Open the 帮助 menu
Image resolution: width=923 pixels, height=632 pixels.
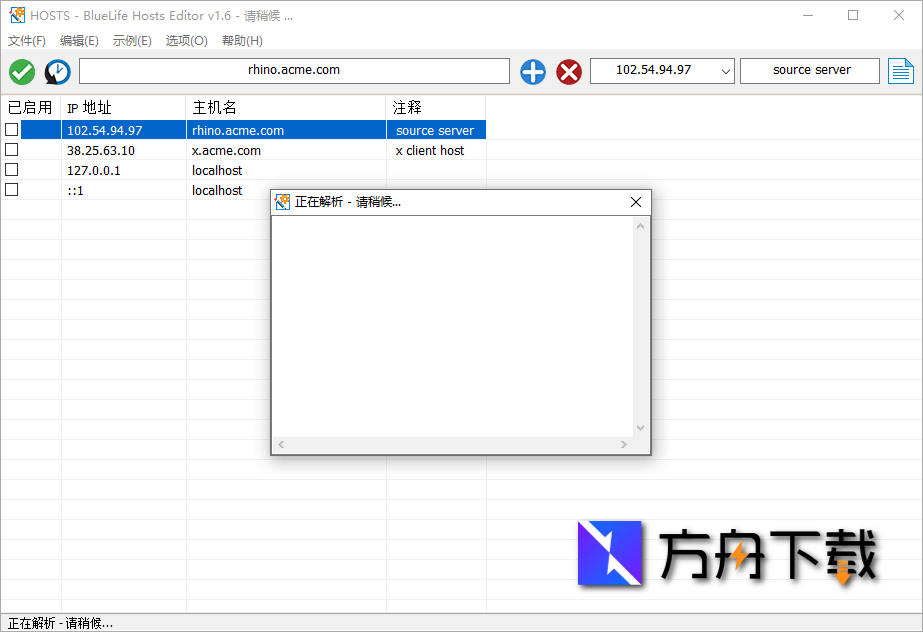pyautogui.click(x=240, y=40)
